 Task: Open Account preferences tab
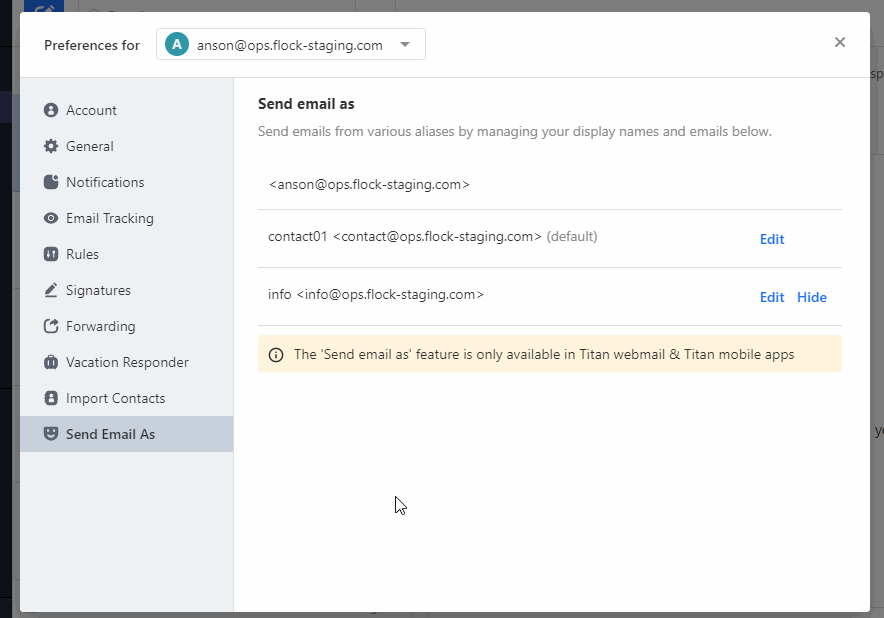pyautogui.click(x=127, y=110)
